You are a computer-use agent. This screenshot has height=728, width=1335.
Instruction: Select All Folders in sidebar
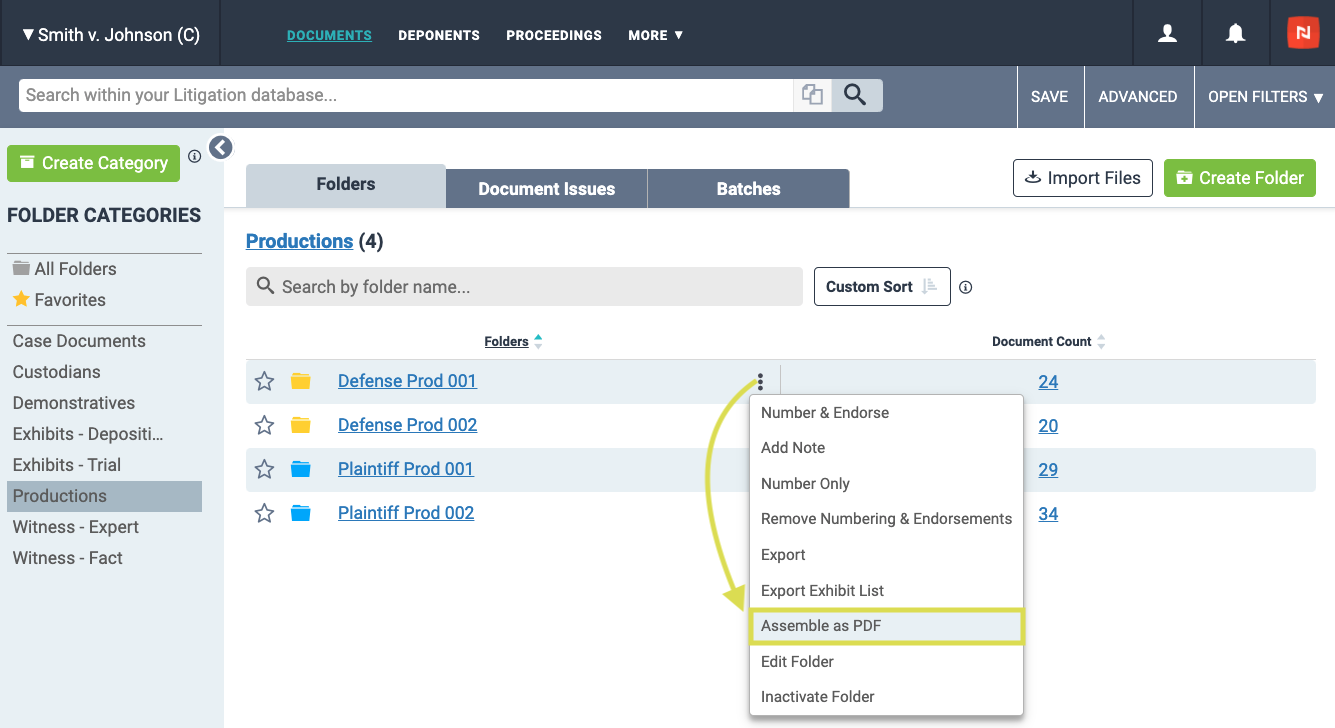65,269
